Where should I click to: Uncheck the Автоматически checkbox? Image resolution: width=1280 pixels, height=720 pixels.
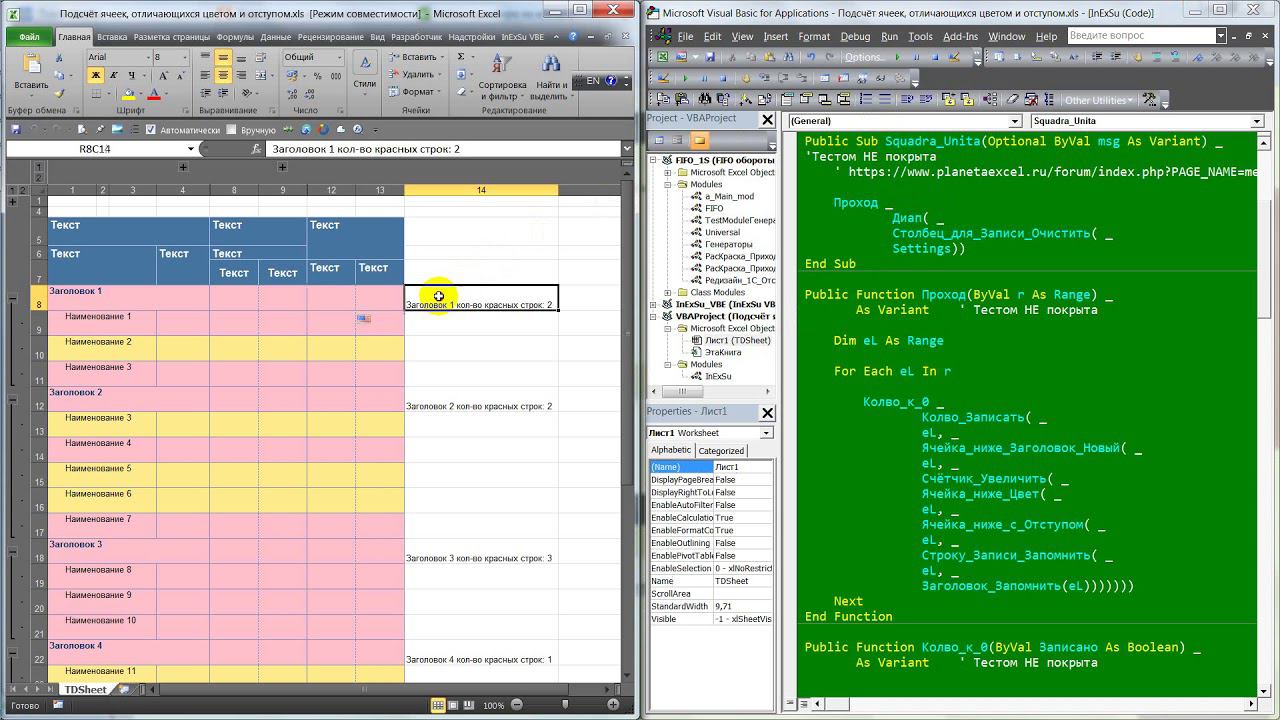click(151, 130)
